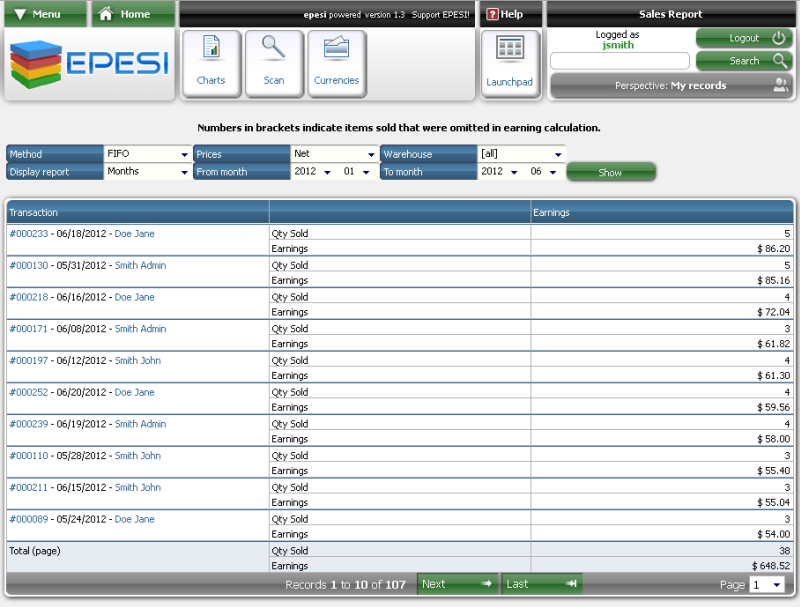
Task: Click the Help icon
Action: (x=492, y=14)
